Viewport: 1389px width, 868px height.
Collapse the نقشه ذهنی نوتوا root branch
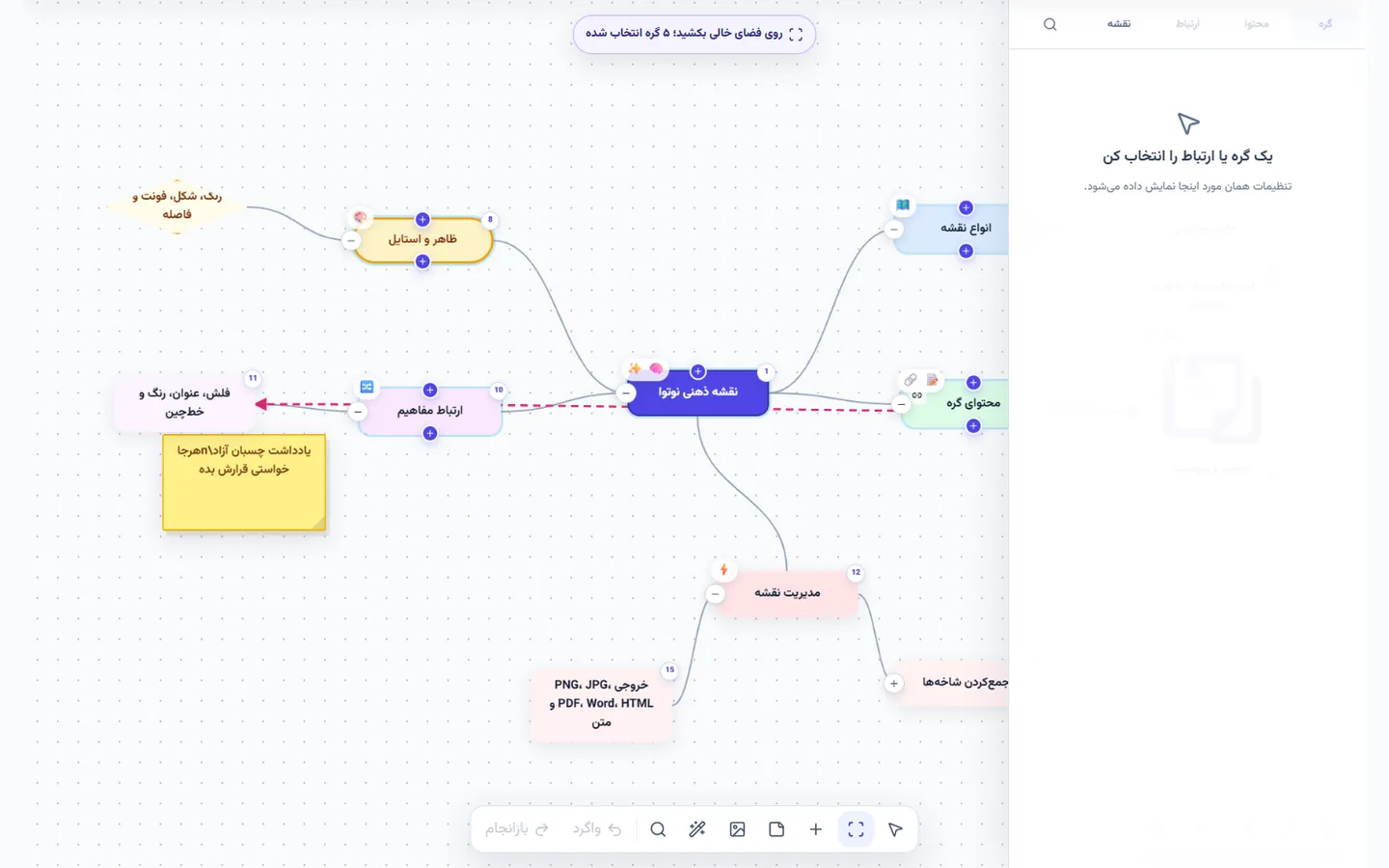626,393
